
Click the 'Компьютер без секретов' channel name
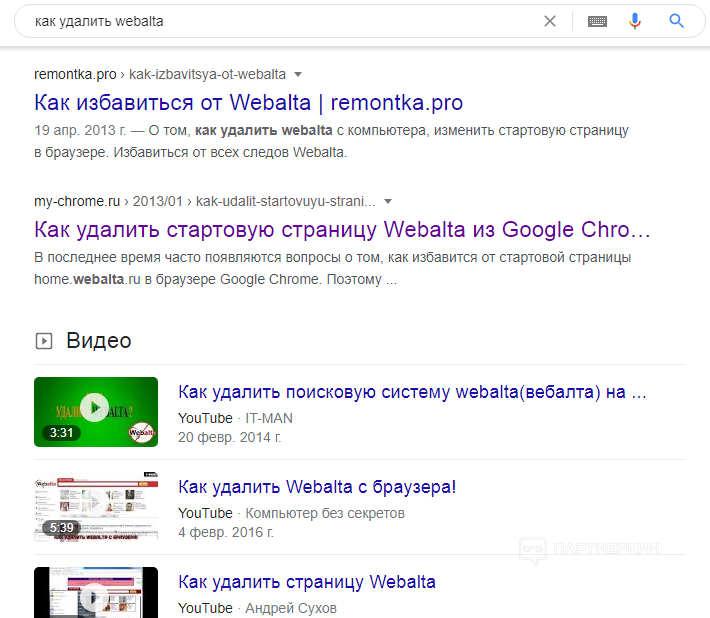click(x=325, y=513)
